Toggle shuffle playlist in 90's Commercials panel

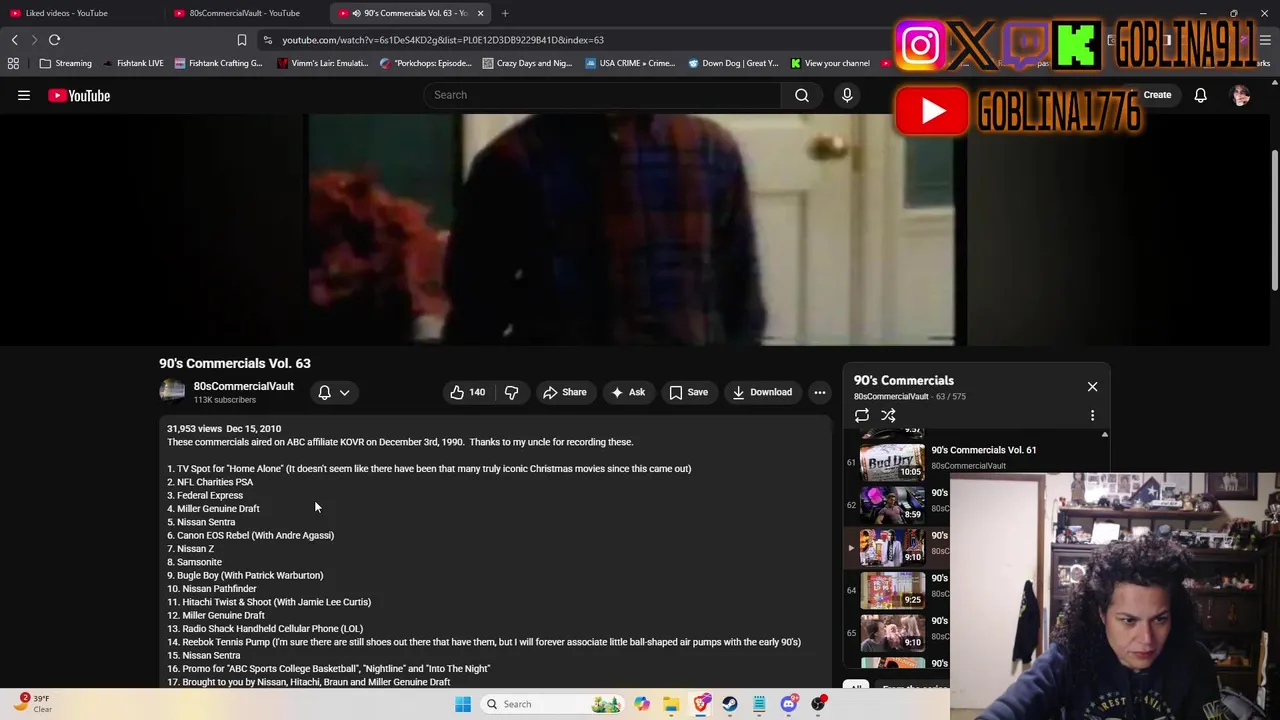[888, 415]
